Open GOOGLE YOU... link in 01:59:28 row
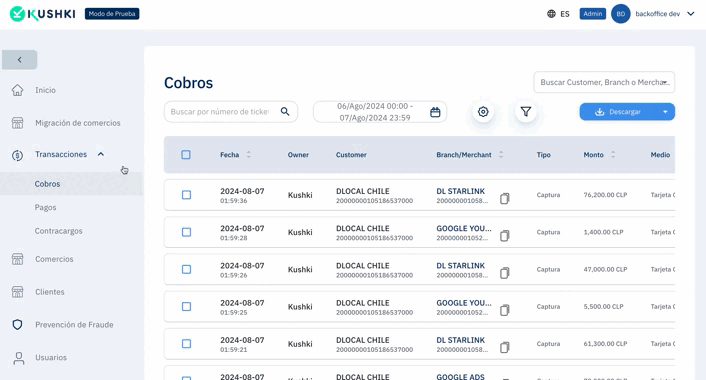706x380 pixels. [x=464, y=229]
